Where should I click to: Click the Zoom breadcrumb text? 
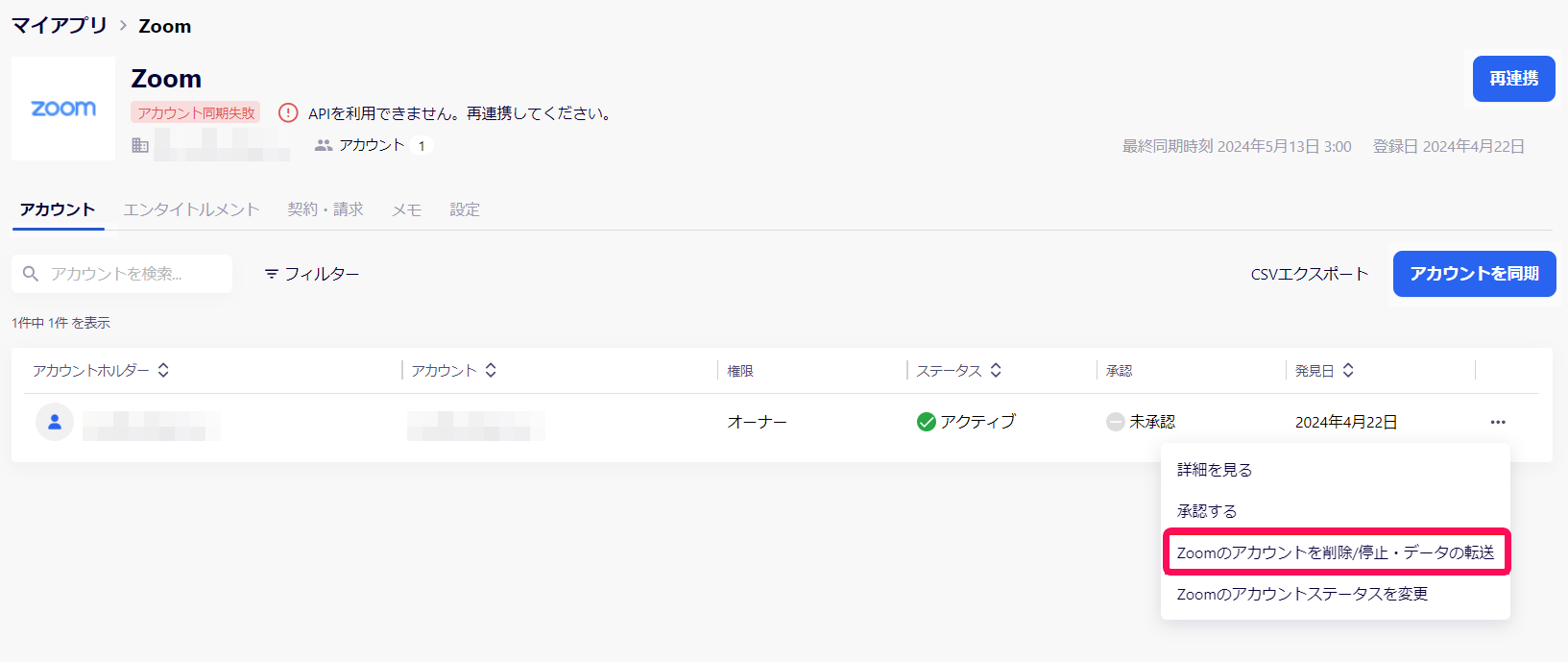(x=165, y=26)
